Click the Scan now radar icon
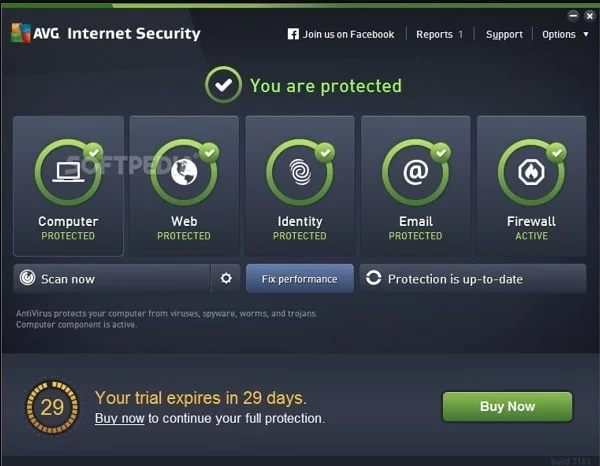Image resolution: width=600 pixels, height=466 pixels. pos(28,278)
